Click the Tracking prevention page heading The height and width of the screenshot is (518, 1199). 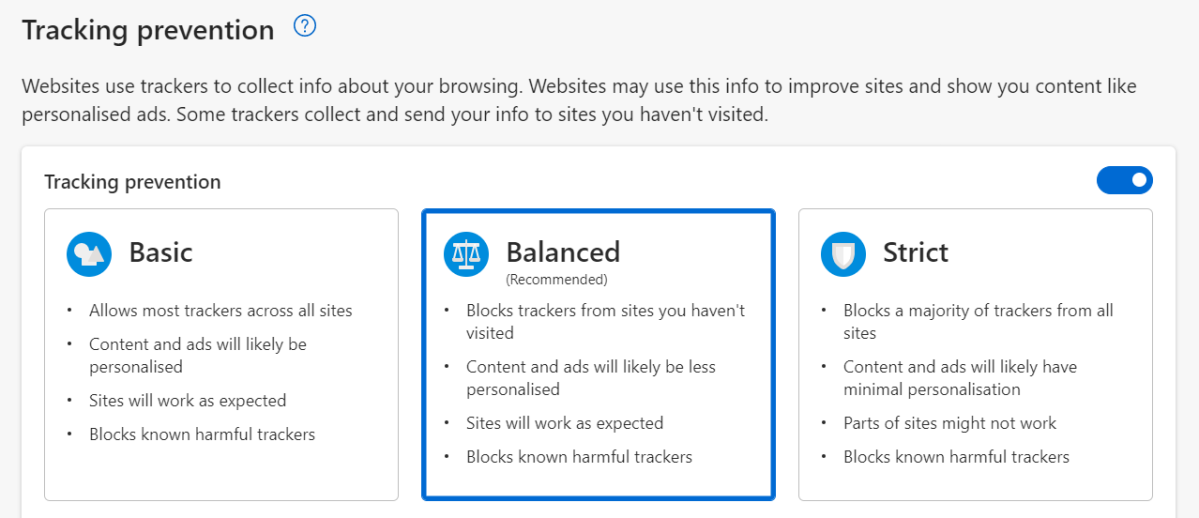148,31
